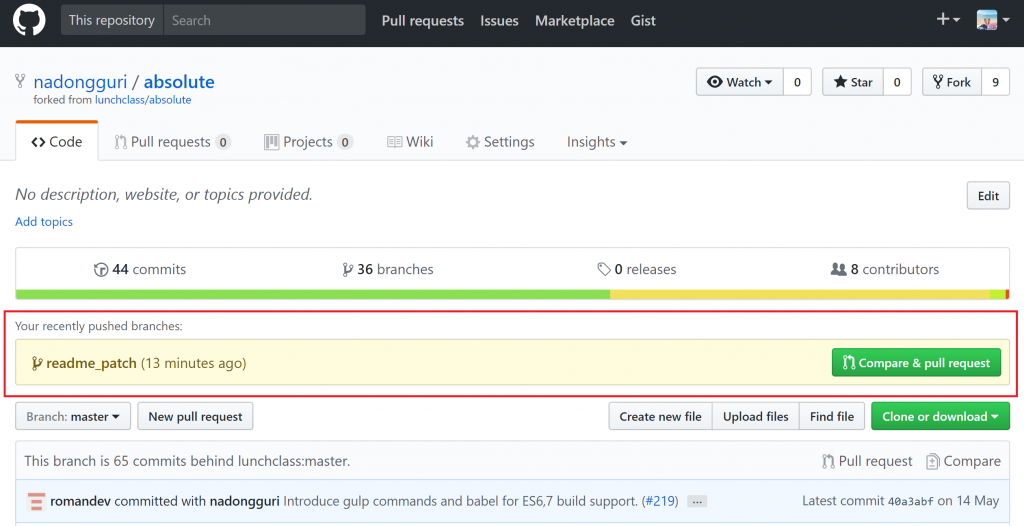
Task: Star this repository
Action: tap(853, 82)
